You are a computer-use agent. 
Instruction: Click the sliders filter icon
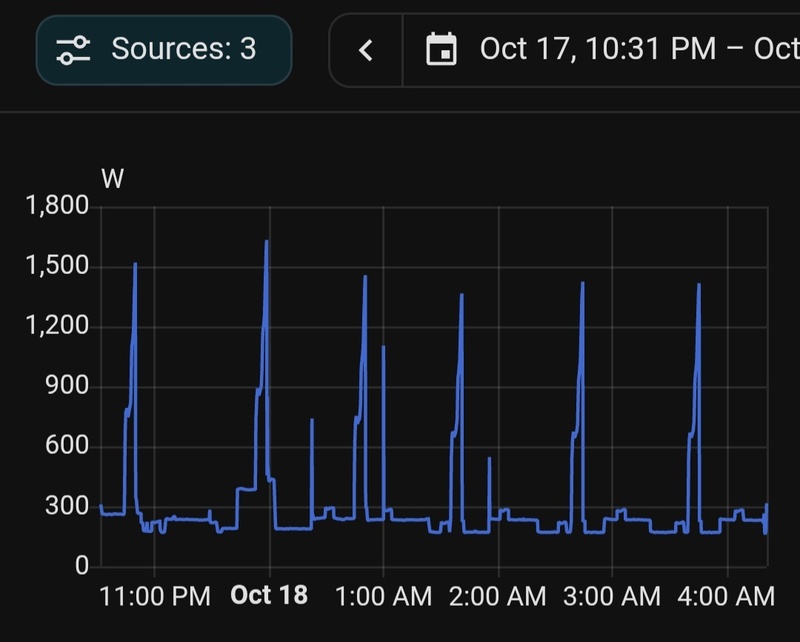click(x=73, y=50)
